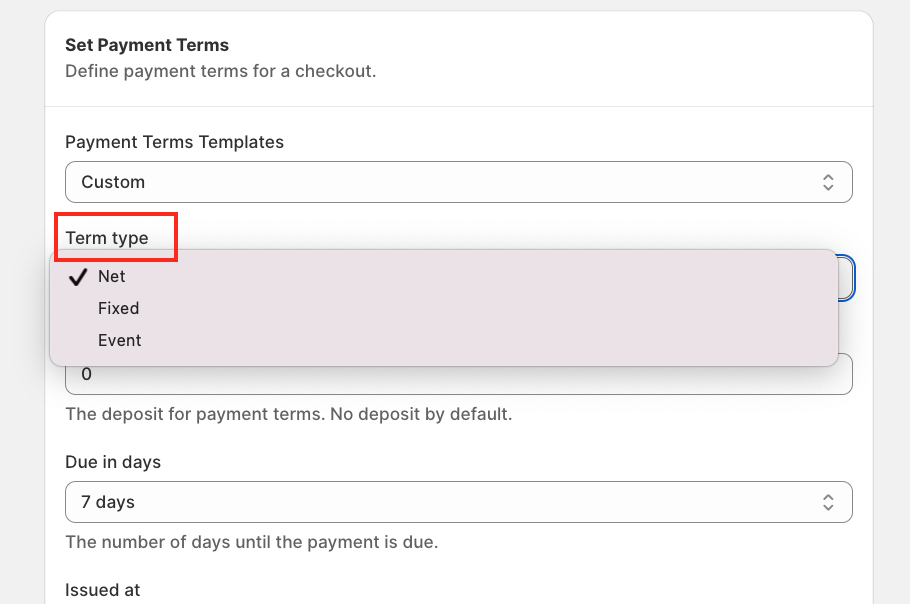
Task: Click focused Term type select edge right of list
Action: pos(846,278)
